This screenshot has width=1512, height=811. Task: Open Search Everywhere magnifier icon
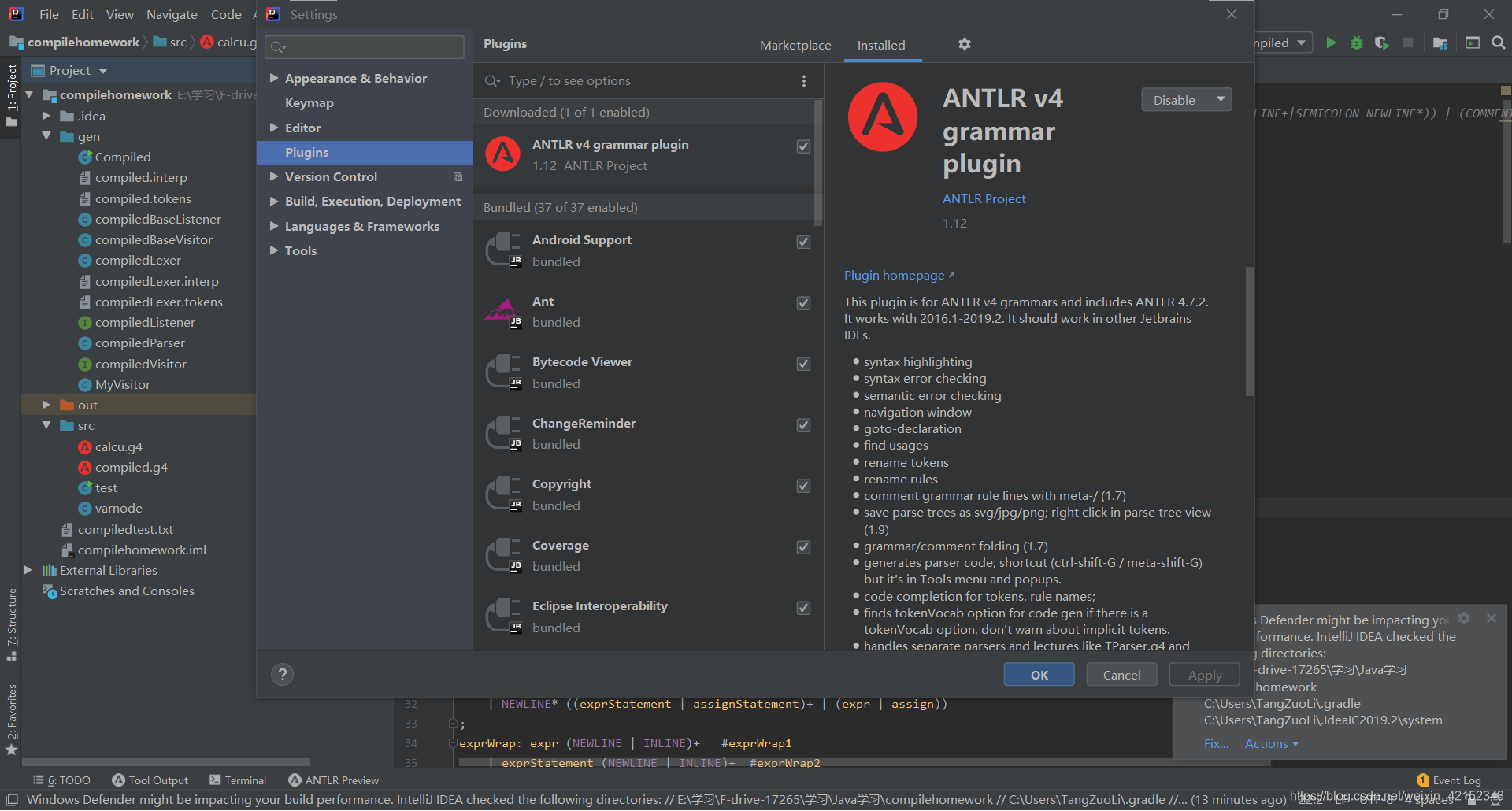pos(1498,43)
